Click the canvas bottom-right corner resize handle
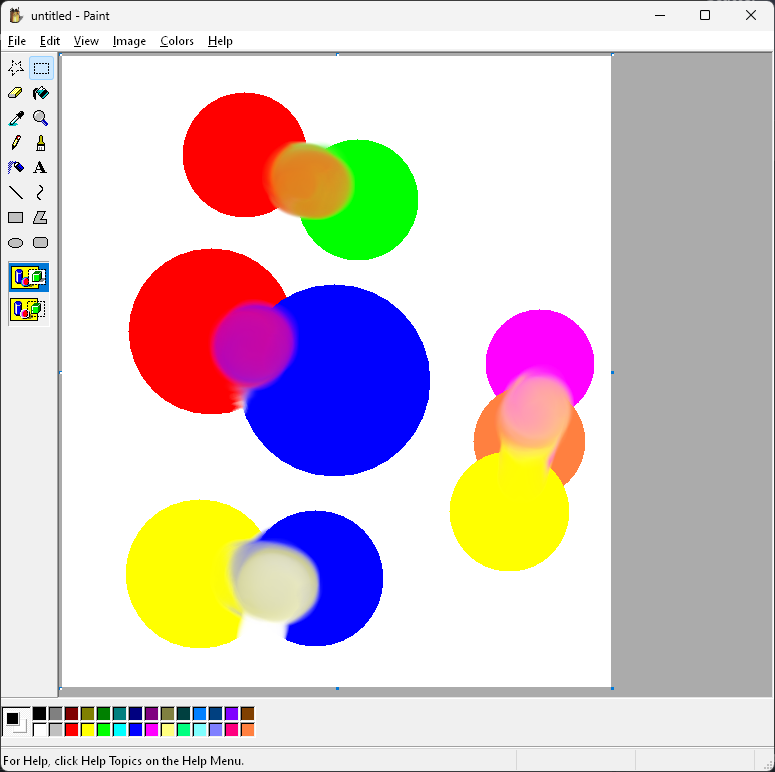 (x=612, y=688)
